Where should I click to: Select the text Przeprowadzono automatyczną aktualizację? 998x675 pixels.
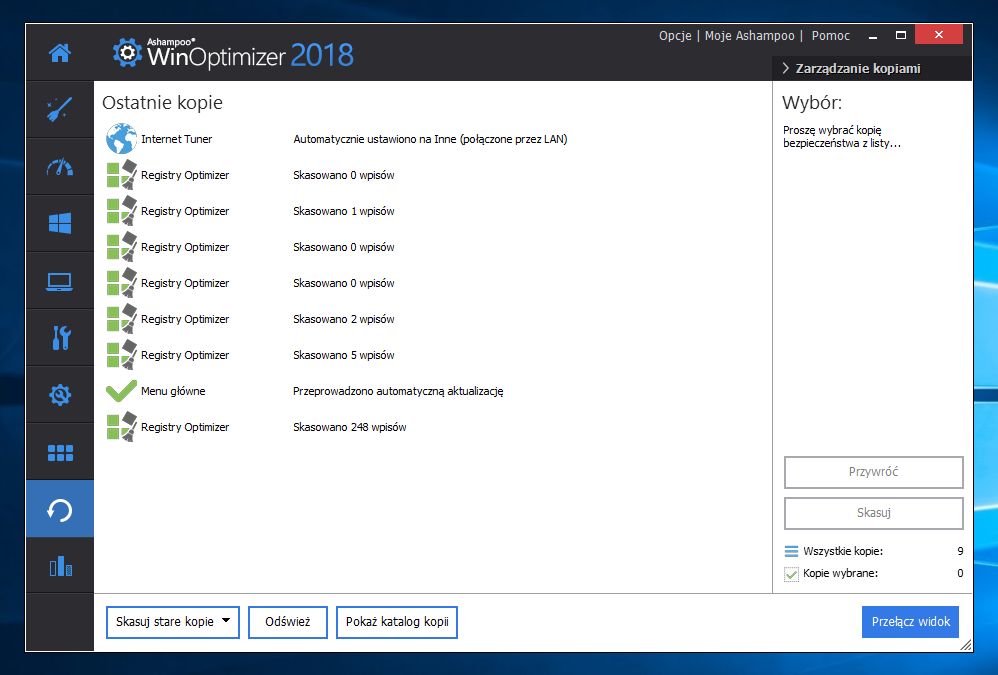pos(398,391)
